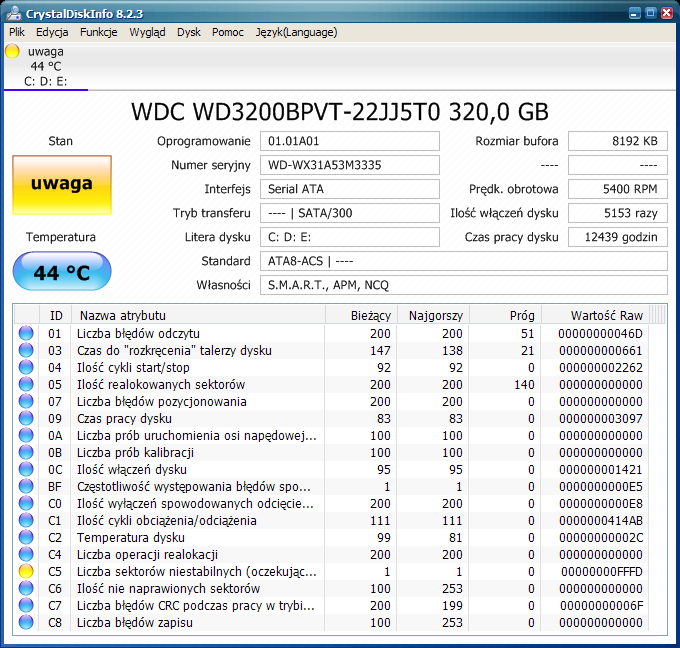The image size is (680, 648).
Task: Click status icon for row 0A
Action: tap(26, 435)
